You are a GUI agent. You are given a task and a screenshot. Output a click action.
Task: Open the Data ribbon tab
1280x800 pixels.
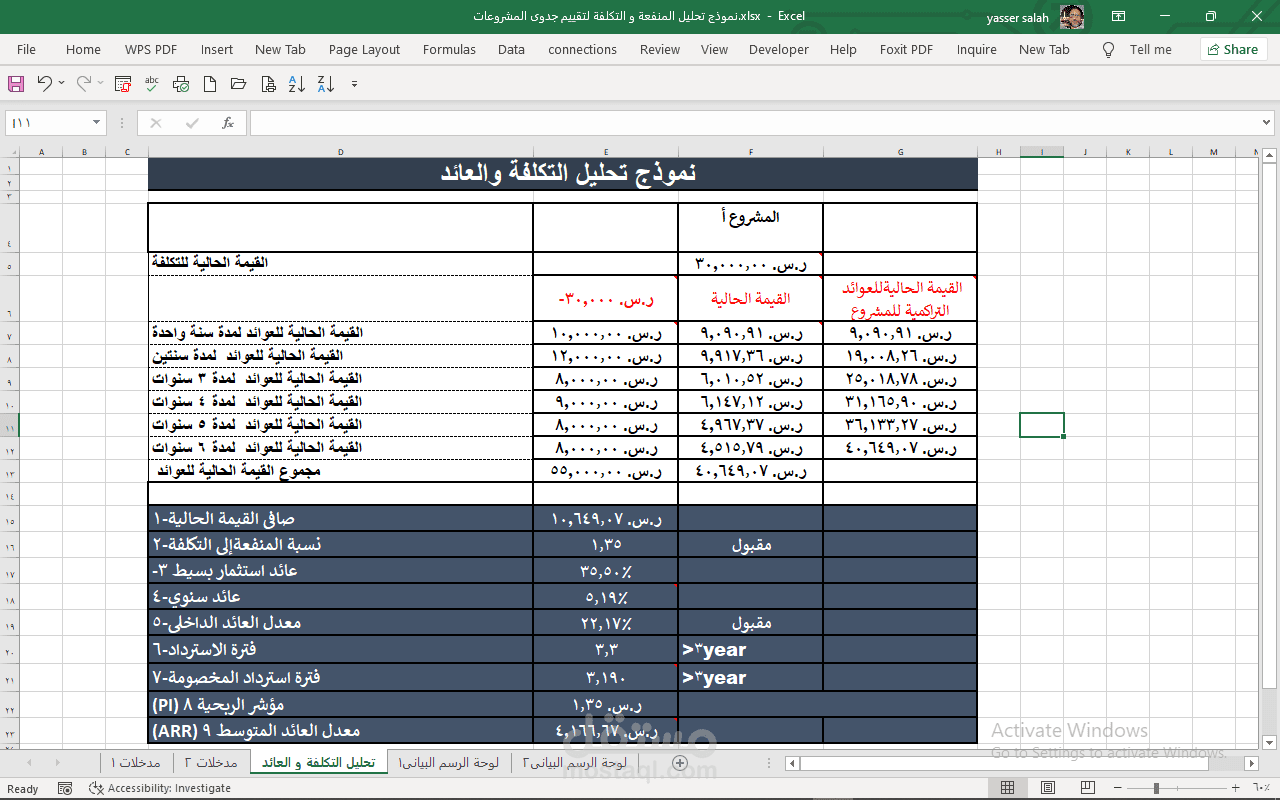coord(511,49)
